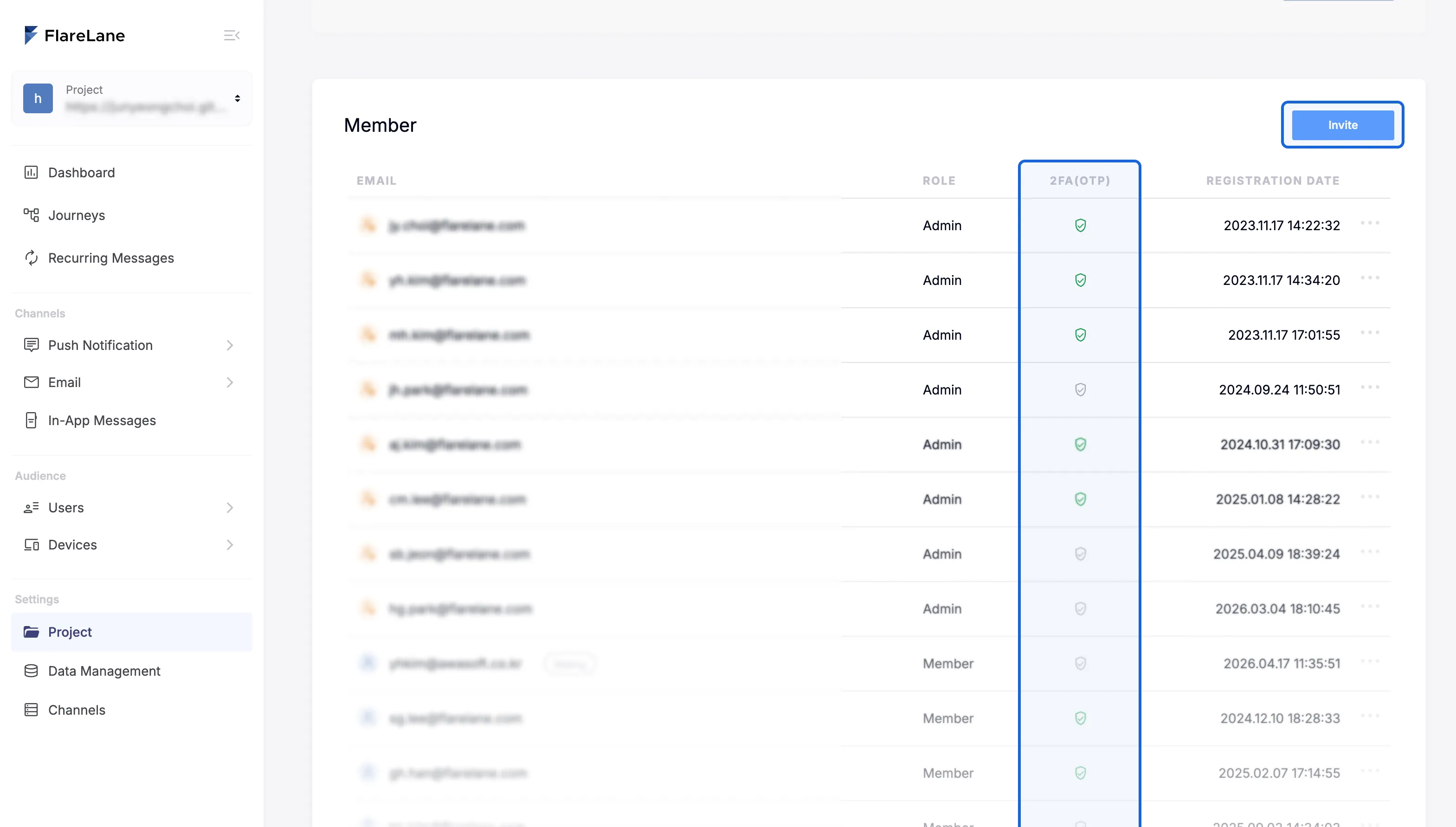Click the Journeys flow icon
The image size is (1456, 827).
(31, 215)
